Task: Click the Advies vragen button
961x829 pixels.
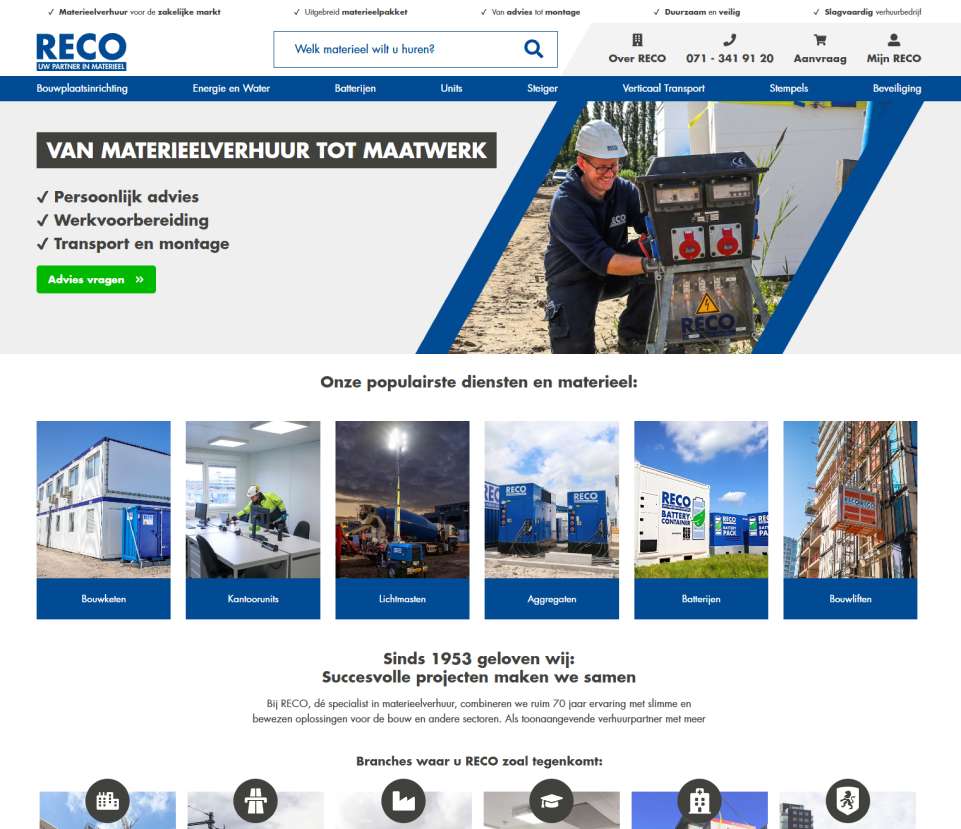Action: tap(96, 279)
